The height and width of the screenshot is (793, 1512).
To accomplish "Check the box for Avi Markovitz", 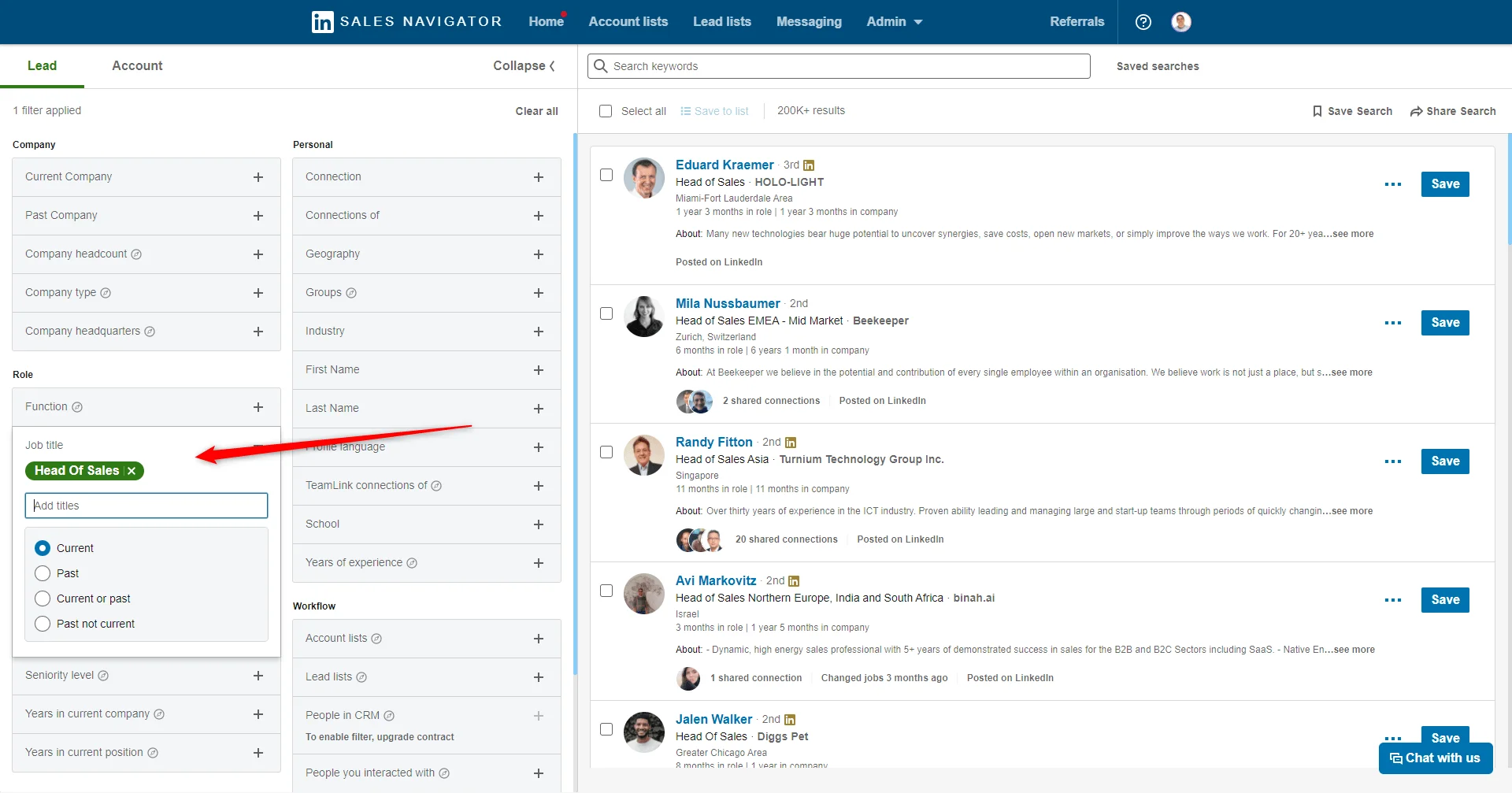I will [x=606, y=591].
